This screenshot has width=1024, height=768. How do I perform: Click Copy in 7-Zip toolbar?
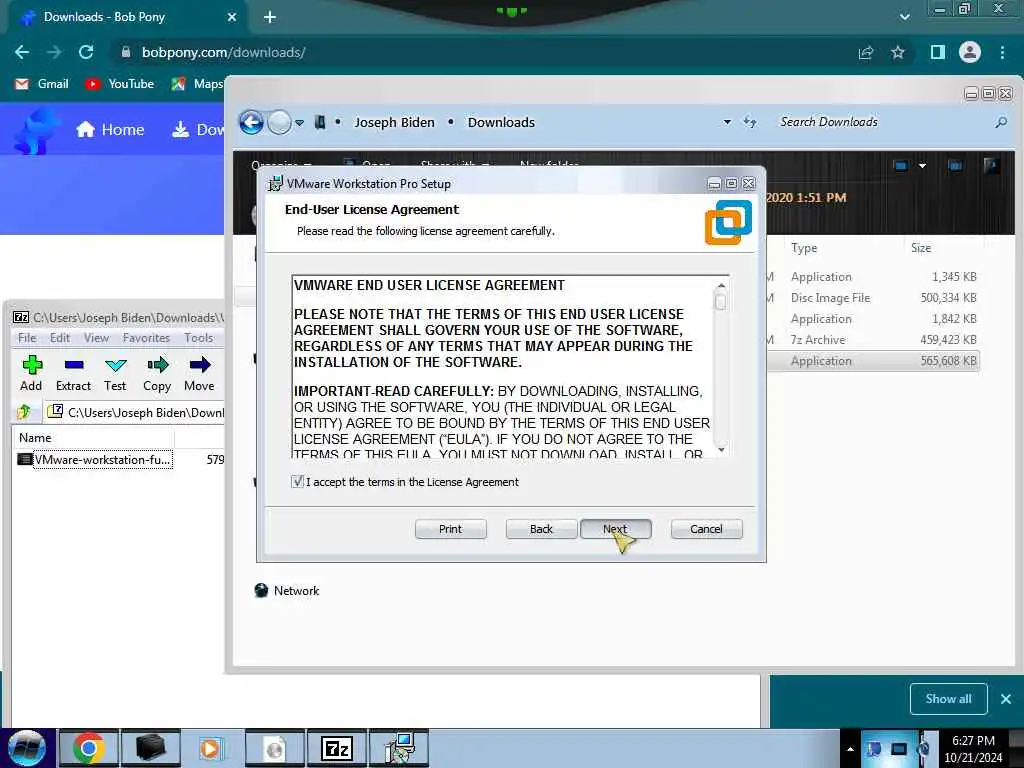[157, 374]
